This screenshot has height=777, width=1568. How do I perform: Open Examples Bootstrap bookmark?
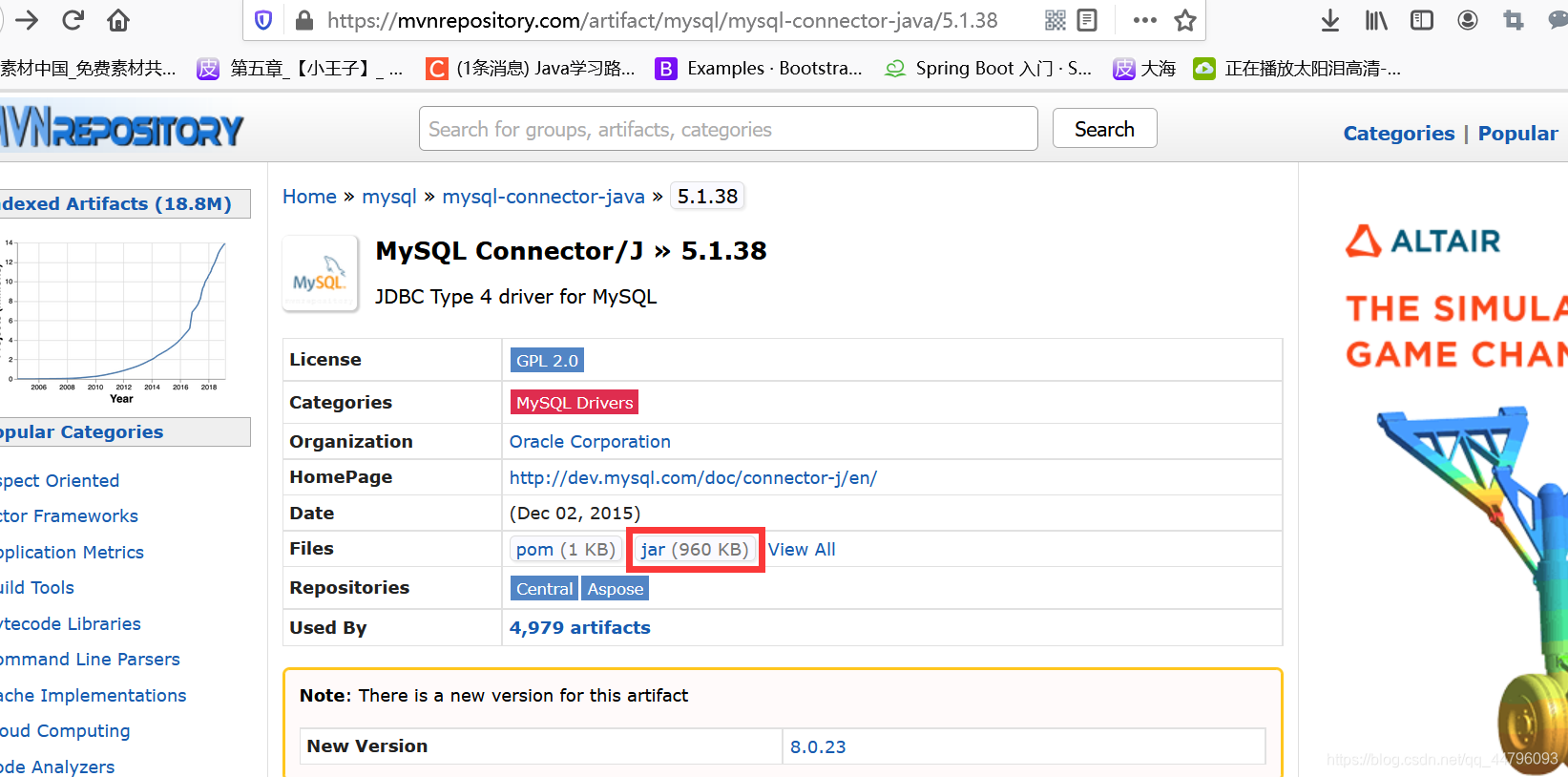pos(759,69)
